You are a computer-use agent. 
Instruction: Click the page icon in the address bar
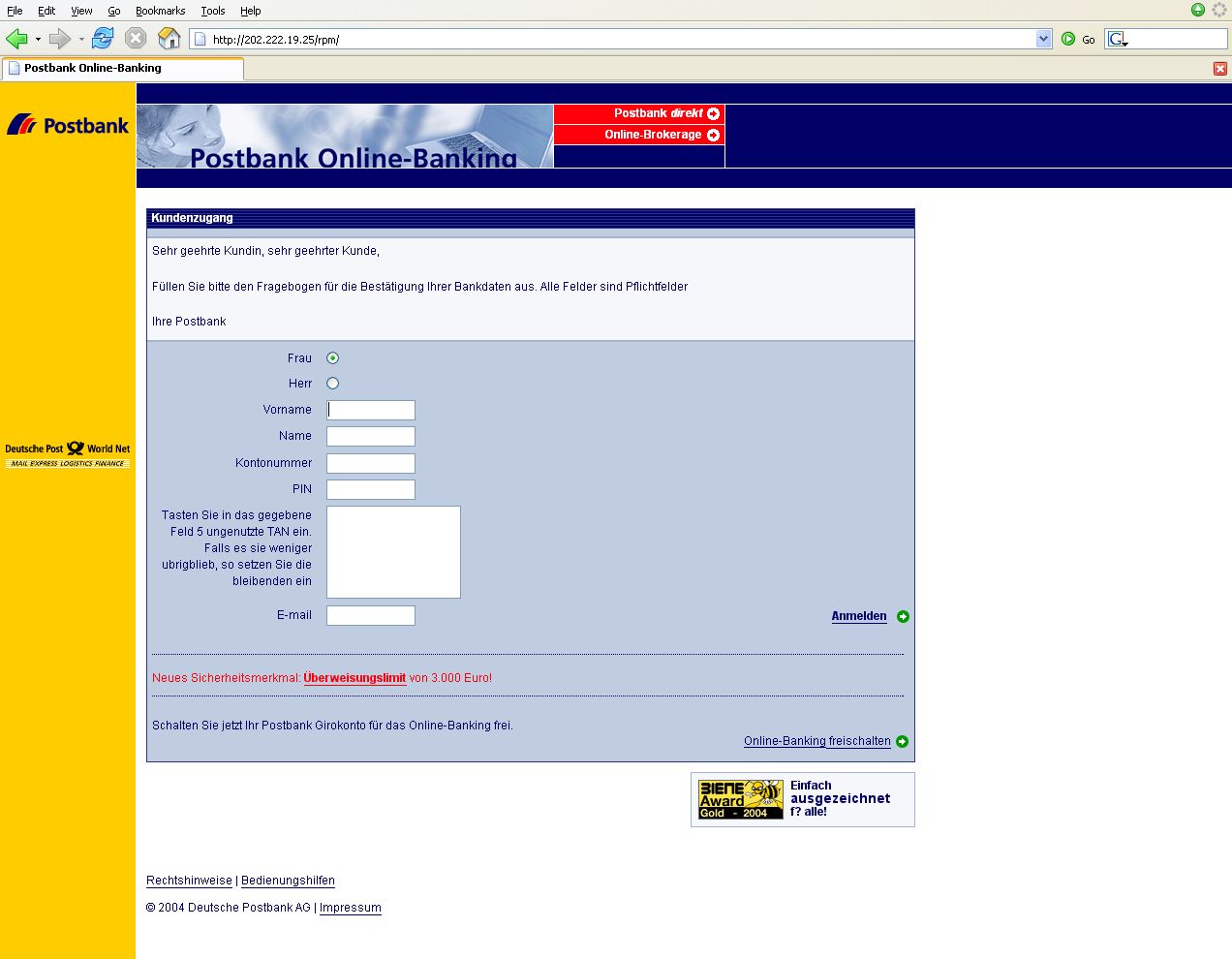point(200,40)
